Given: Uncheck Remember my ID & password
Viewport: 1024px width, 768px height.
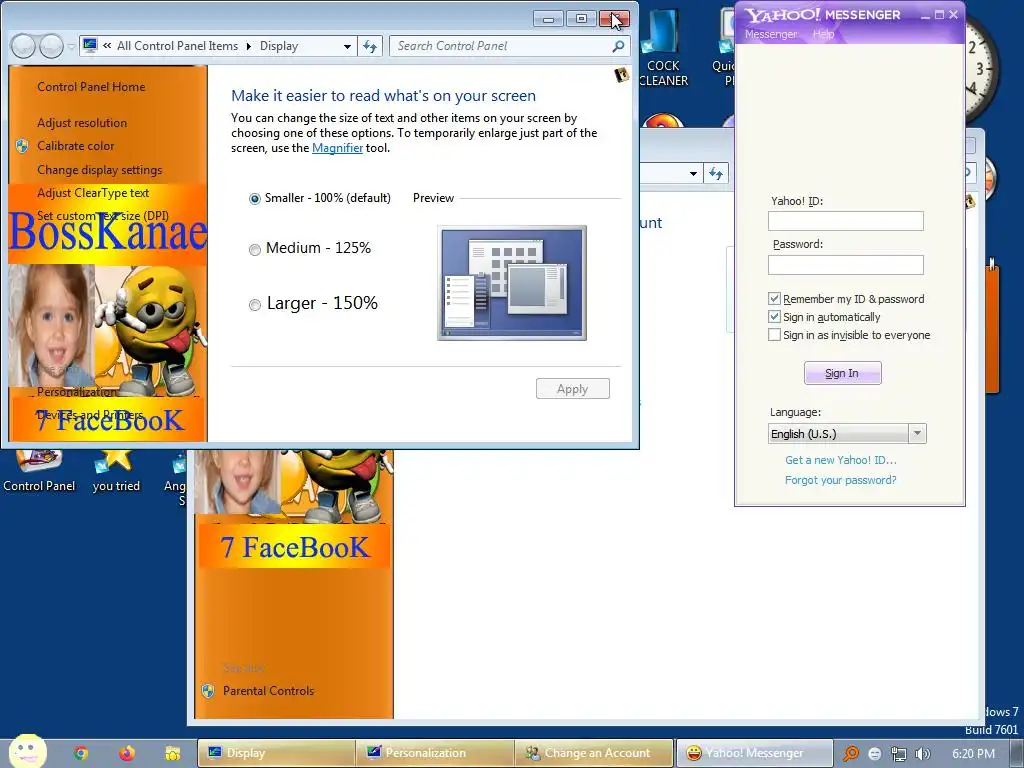Looking at the screenshot, I should click(775, 299).
